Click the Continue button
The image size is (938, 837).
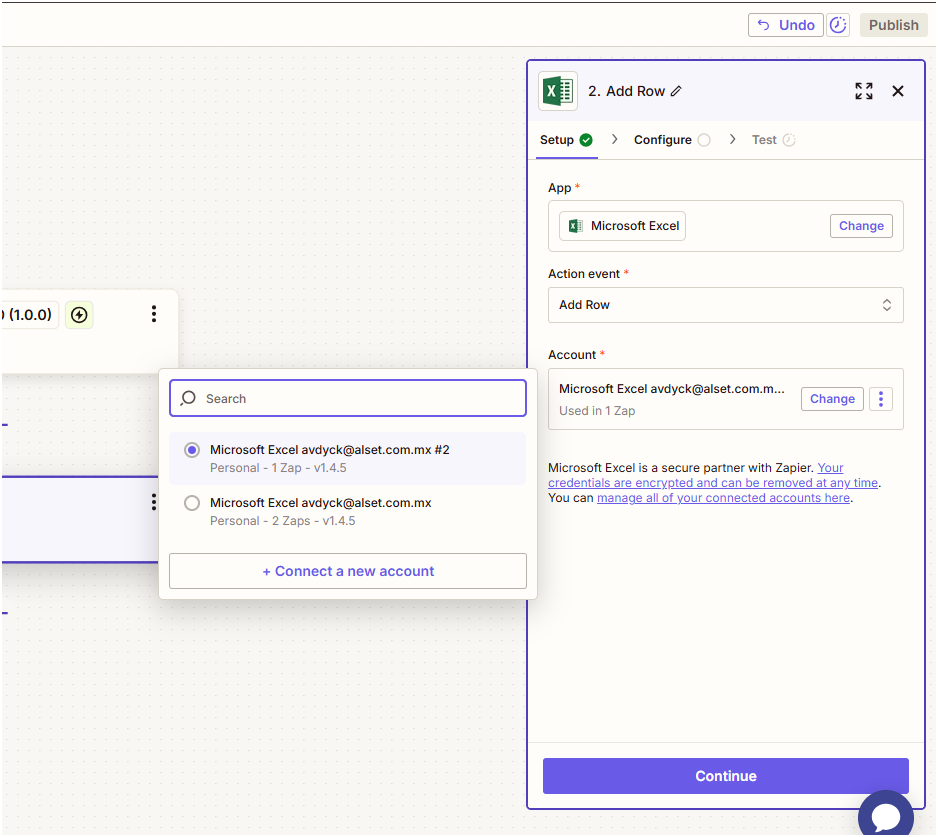tap(725, 777)
